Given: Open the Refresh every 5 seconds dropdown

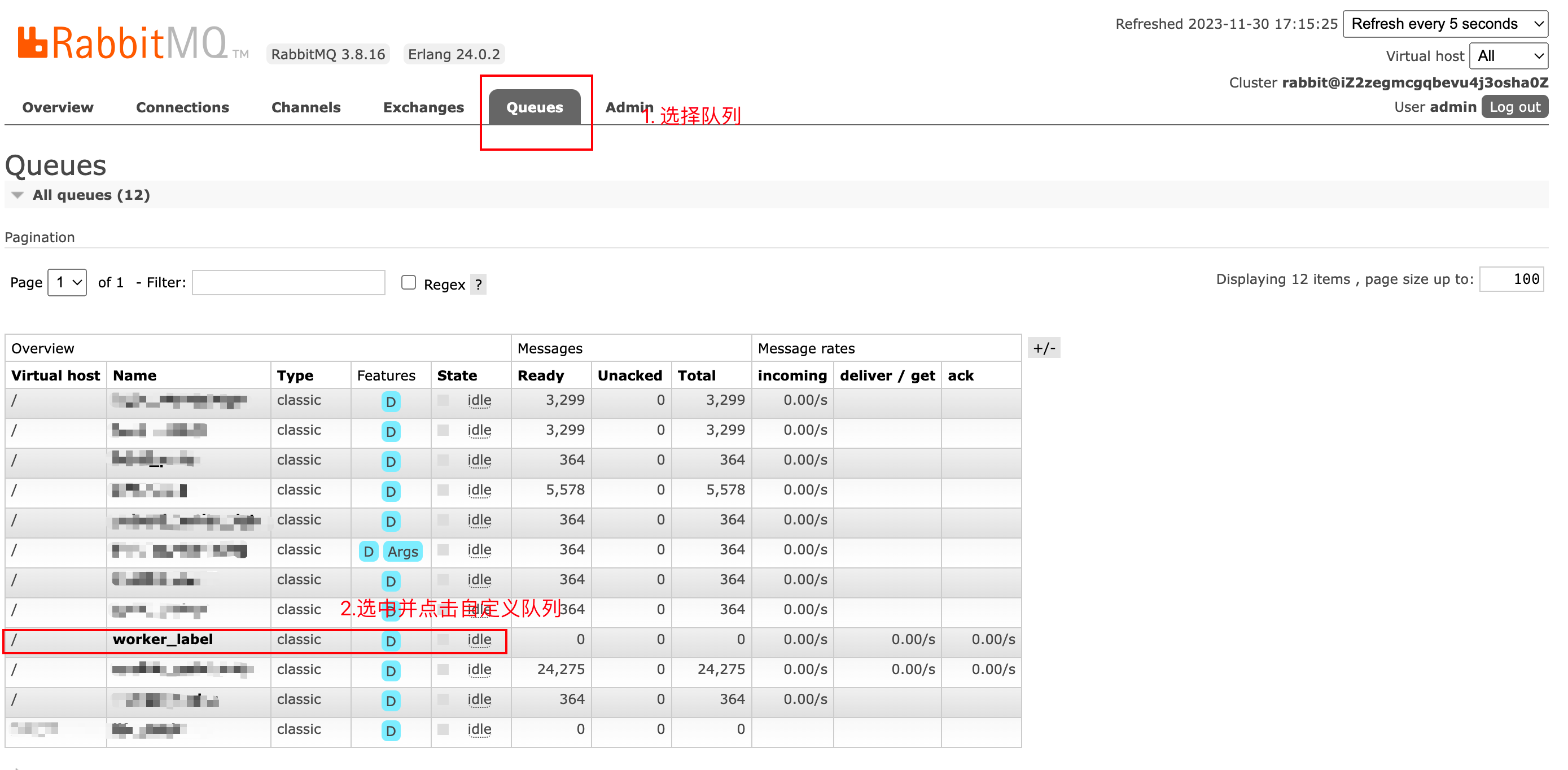Looking at the screenshot, I should (1445, 24).
